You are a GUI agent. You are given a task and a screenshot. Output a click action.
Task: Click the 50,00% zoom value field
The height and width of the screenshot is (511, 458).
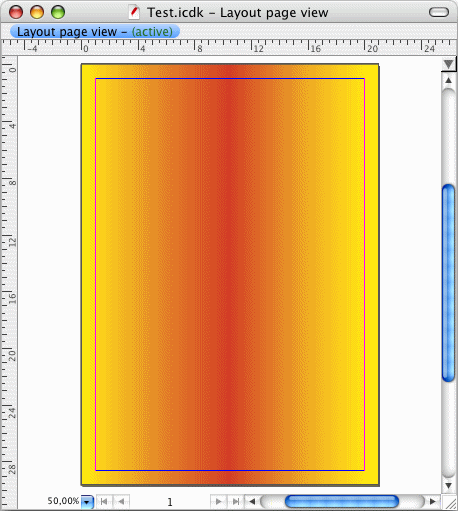point(63,501)
